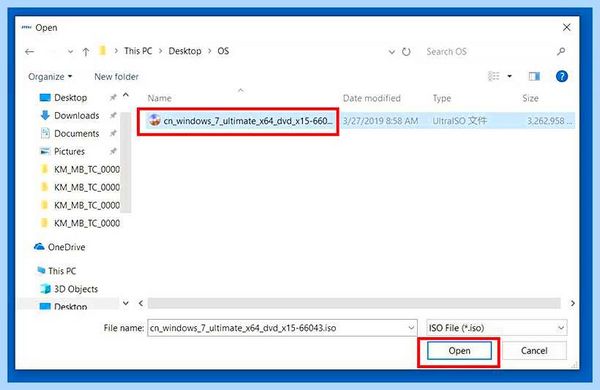Viewport: 600px width, 390px height.
Task: Select 3D Objects under This PC
Action: (69, 289)
